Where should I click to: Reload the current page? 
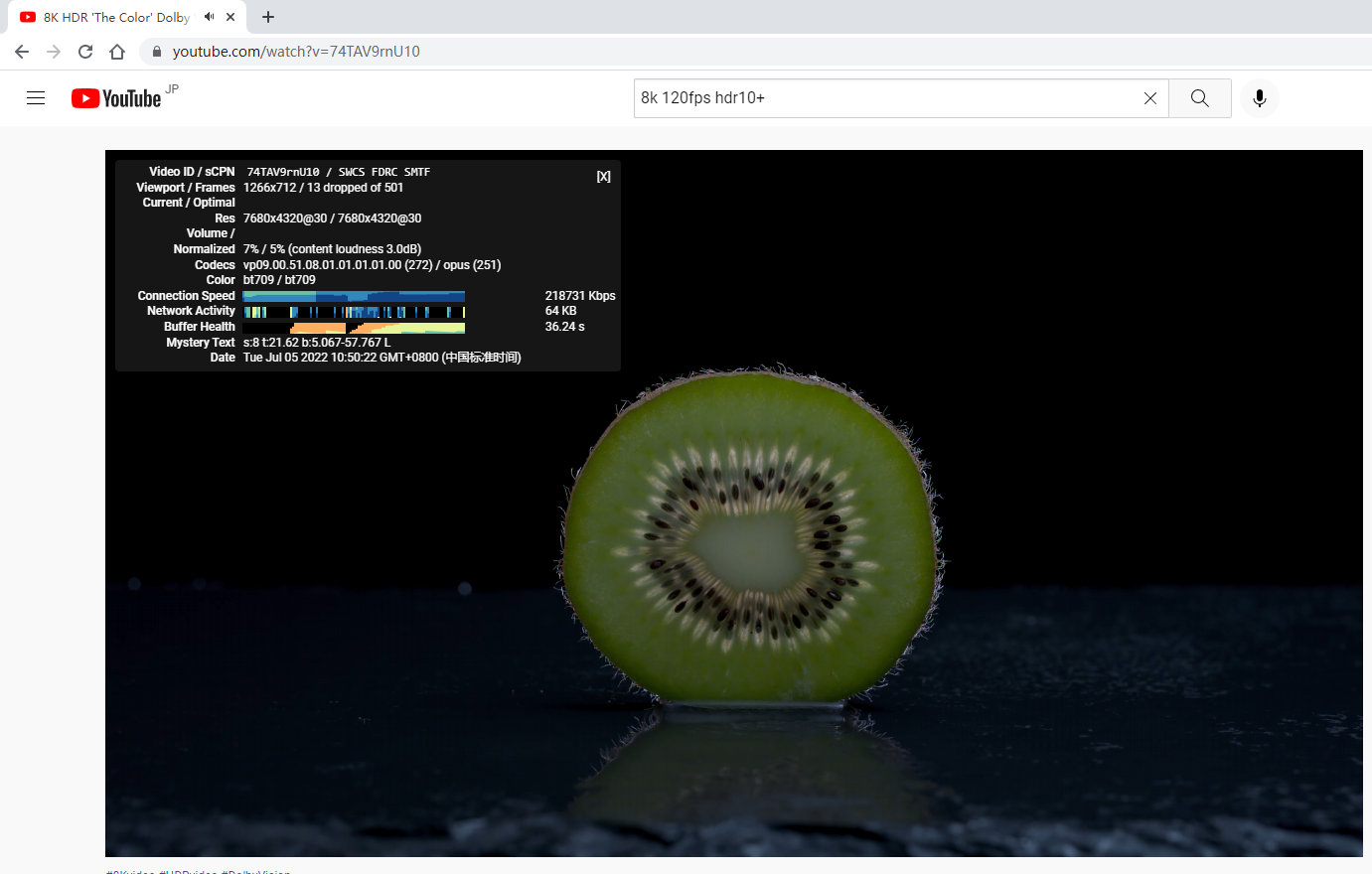[85, 52]
